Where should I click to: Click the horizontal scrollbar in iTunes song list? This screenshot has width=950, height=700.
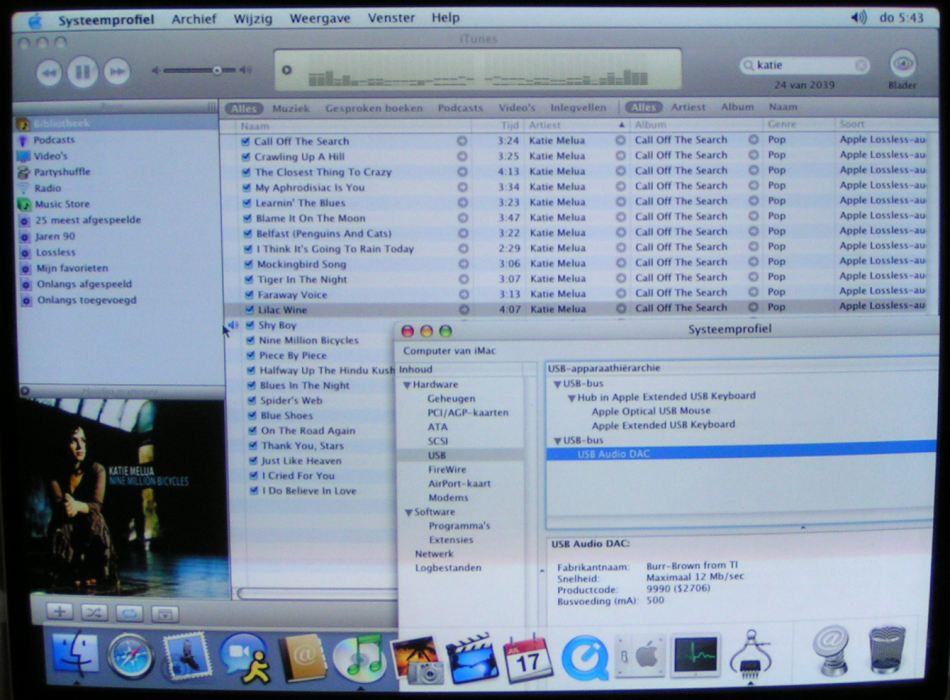[316, 593]
